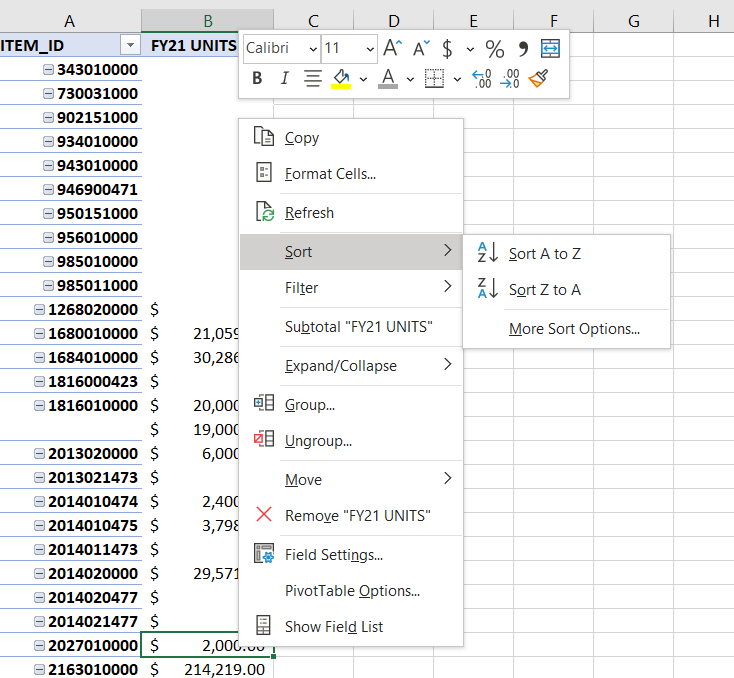734x678 pixels.
Task: Open accounting format dropdown arrow
Action: tap(470, 49)
